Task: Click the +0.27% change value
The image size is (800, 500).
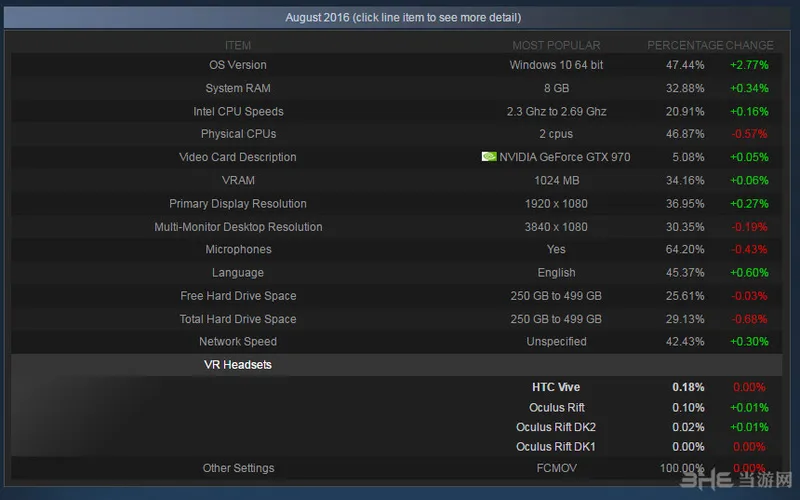Action: [x=749, y=204]
